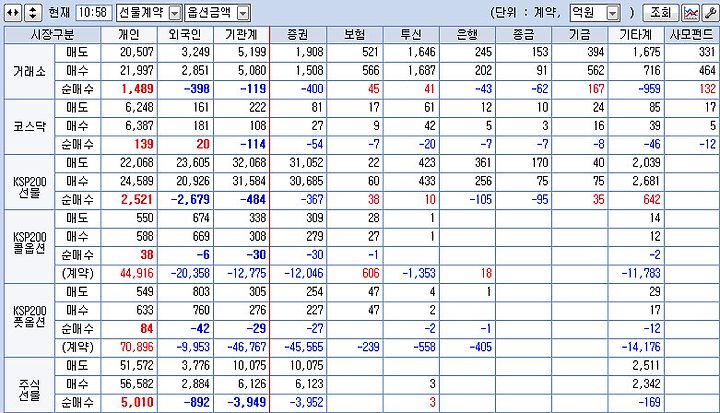
Task: Click 코스닥 증권 순매수 value -54
Action: click(315, 144)
